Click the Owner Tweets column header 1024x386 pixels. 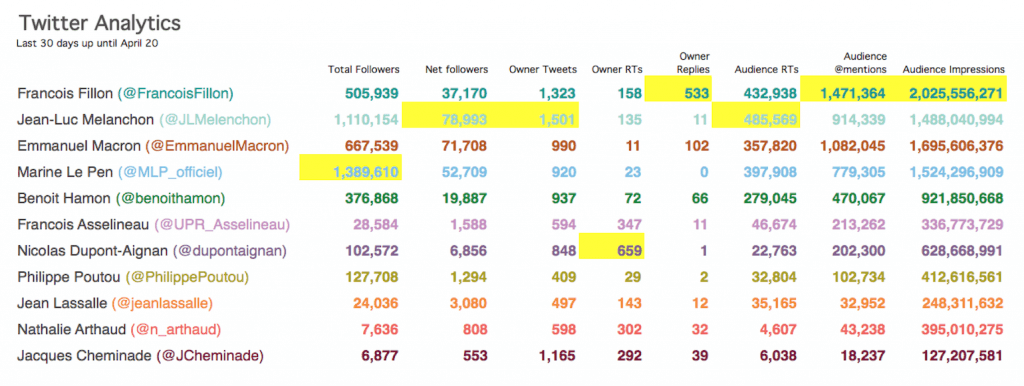(x=543, y=69)
